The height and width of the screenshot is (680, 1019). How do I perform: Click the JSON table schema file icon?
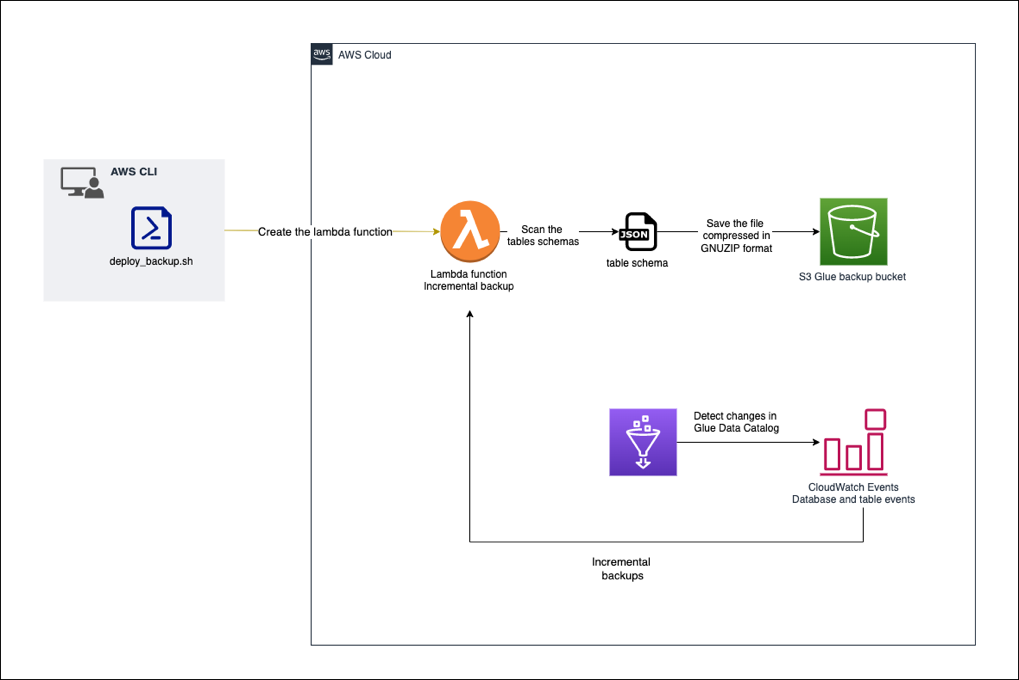point(638,231)
